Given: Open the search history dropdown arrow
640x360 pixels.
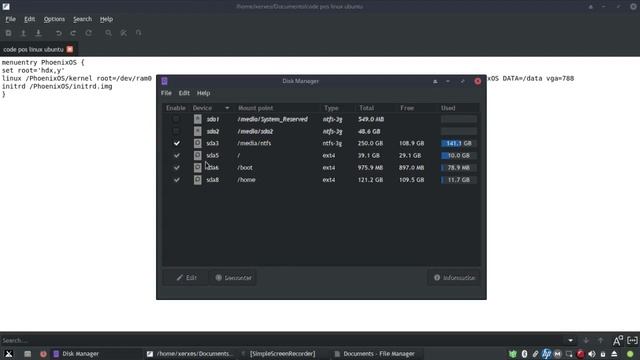Looking at the screenshot, I should pos(570,340).
